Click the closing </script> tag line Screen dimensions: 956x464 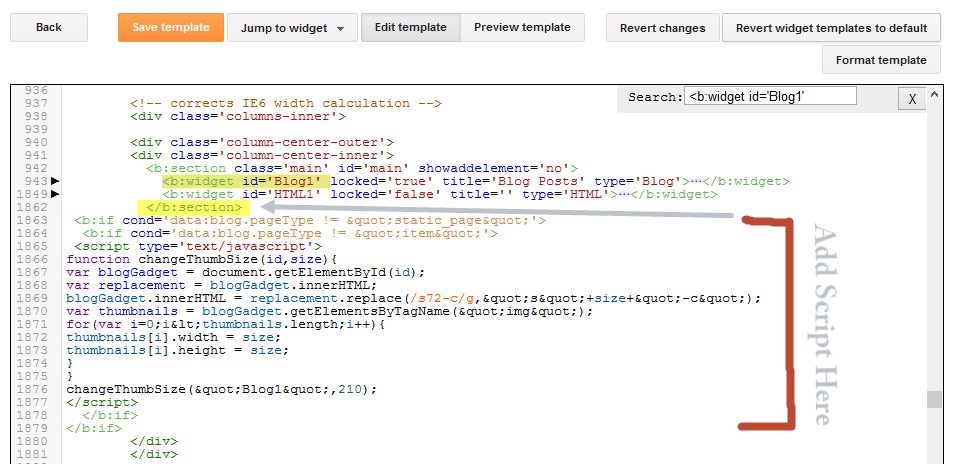(102, 402)
